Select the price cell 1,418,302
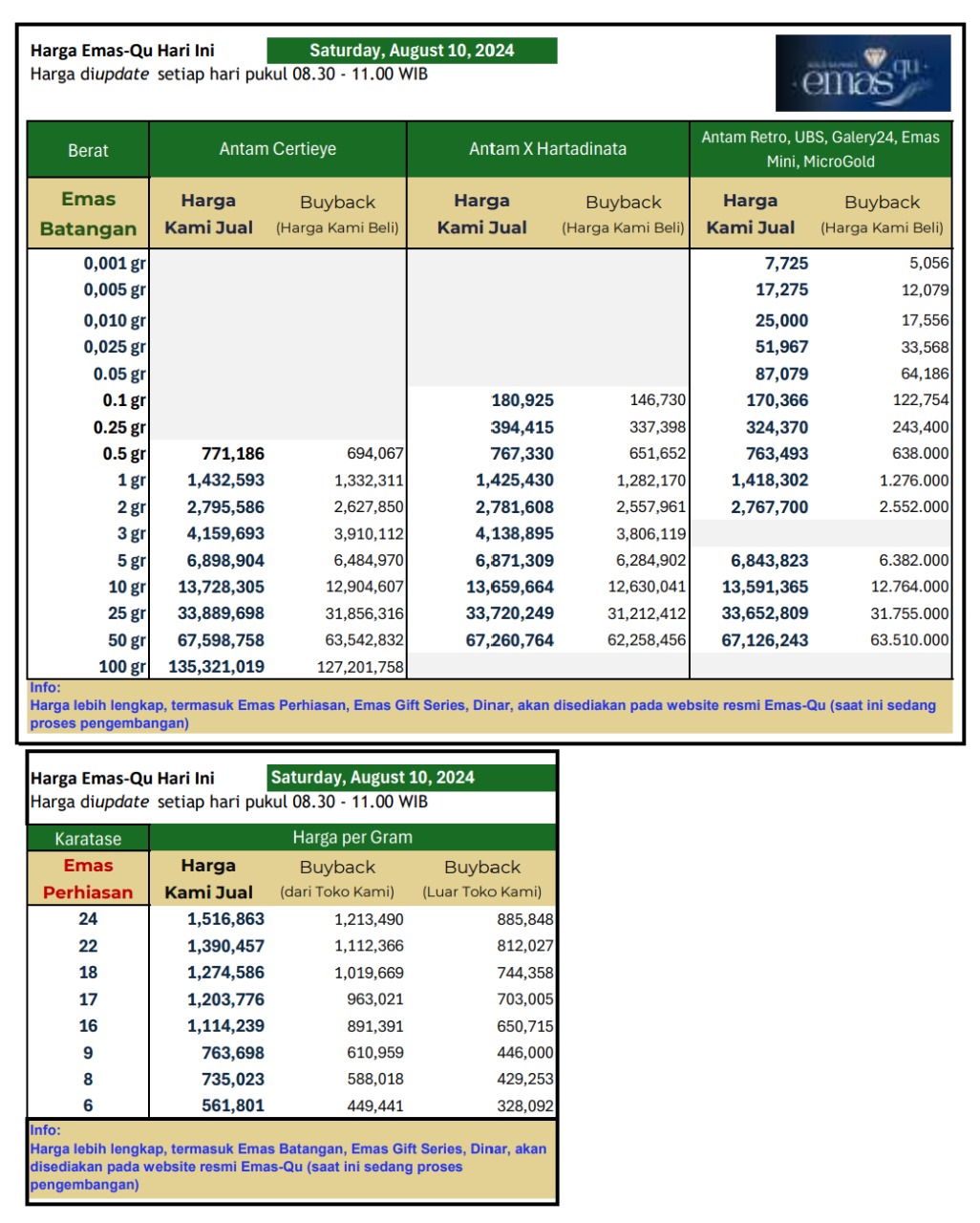980x1223 pixels. pyautogui.click(x=770, y=481)
